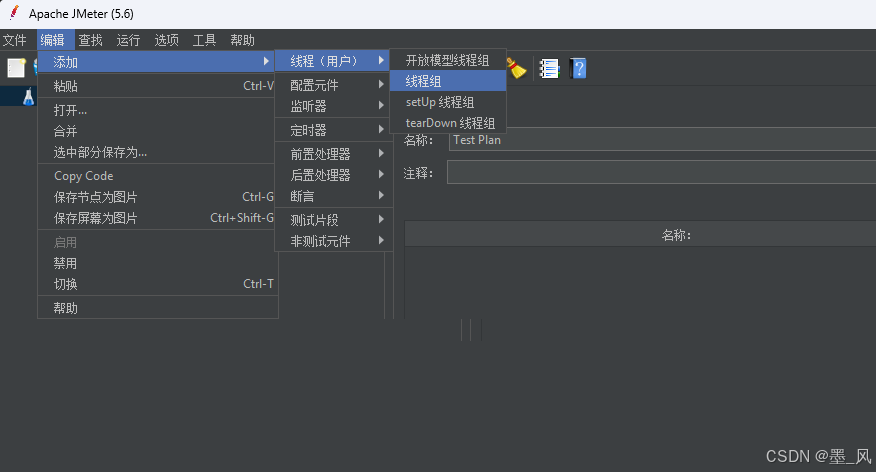Expand the 前置处理器 submenu
The width and height of the screenshot is (876, 472).
point(334,154)
